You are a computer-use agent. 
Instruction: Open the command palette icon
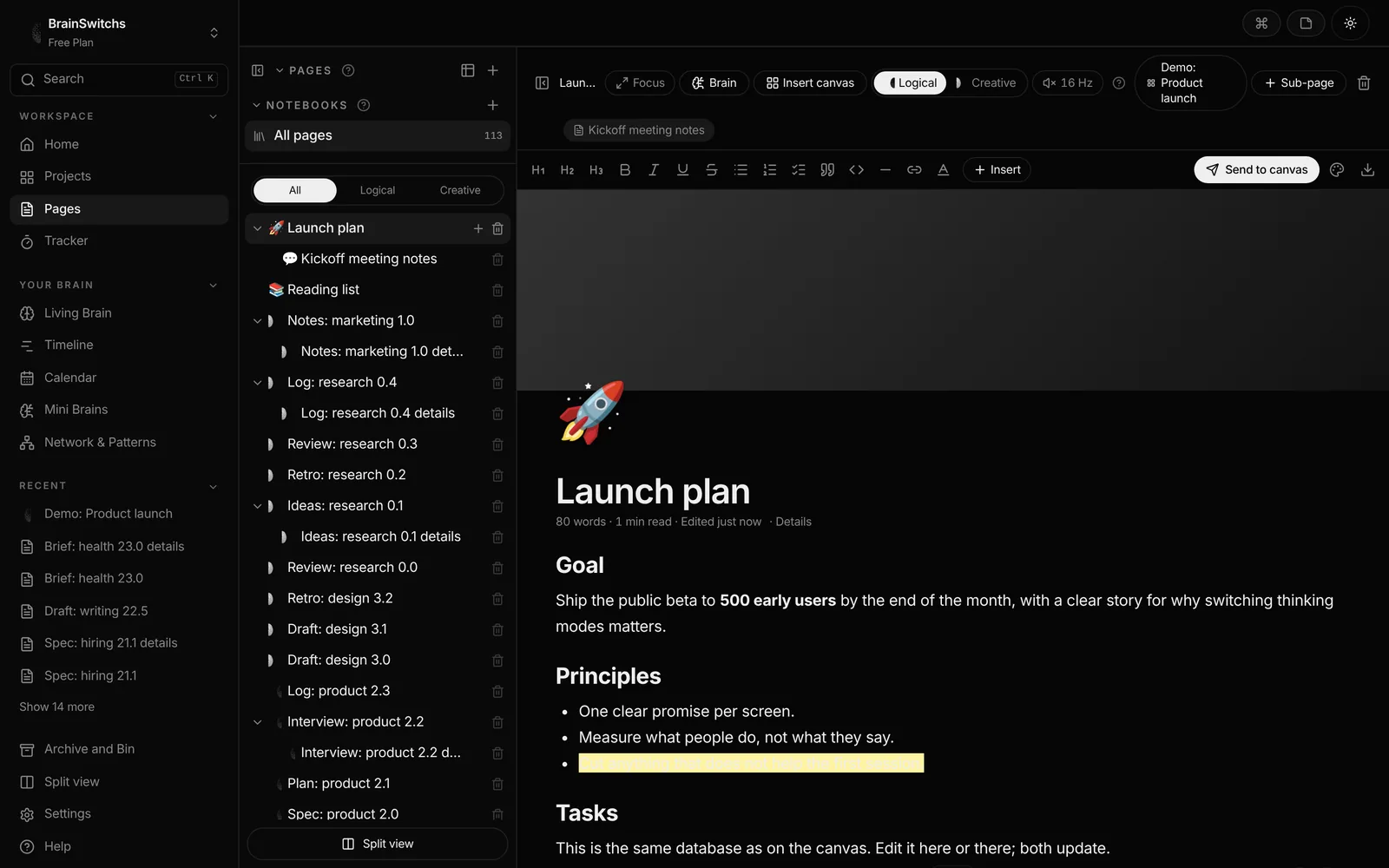point(1261,23)
